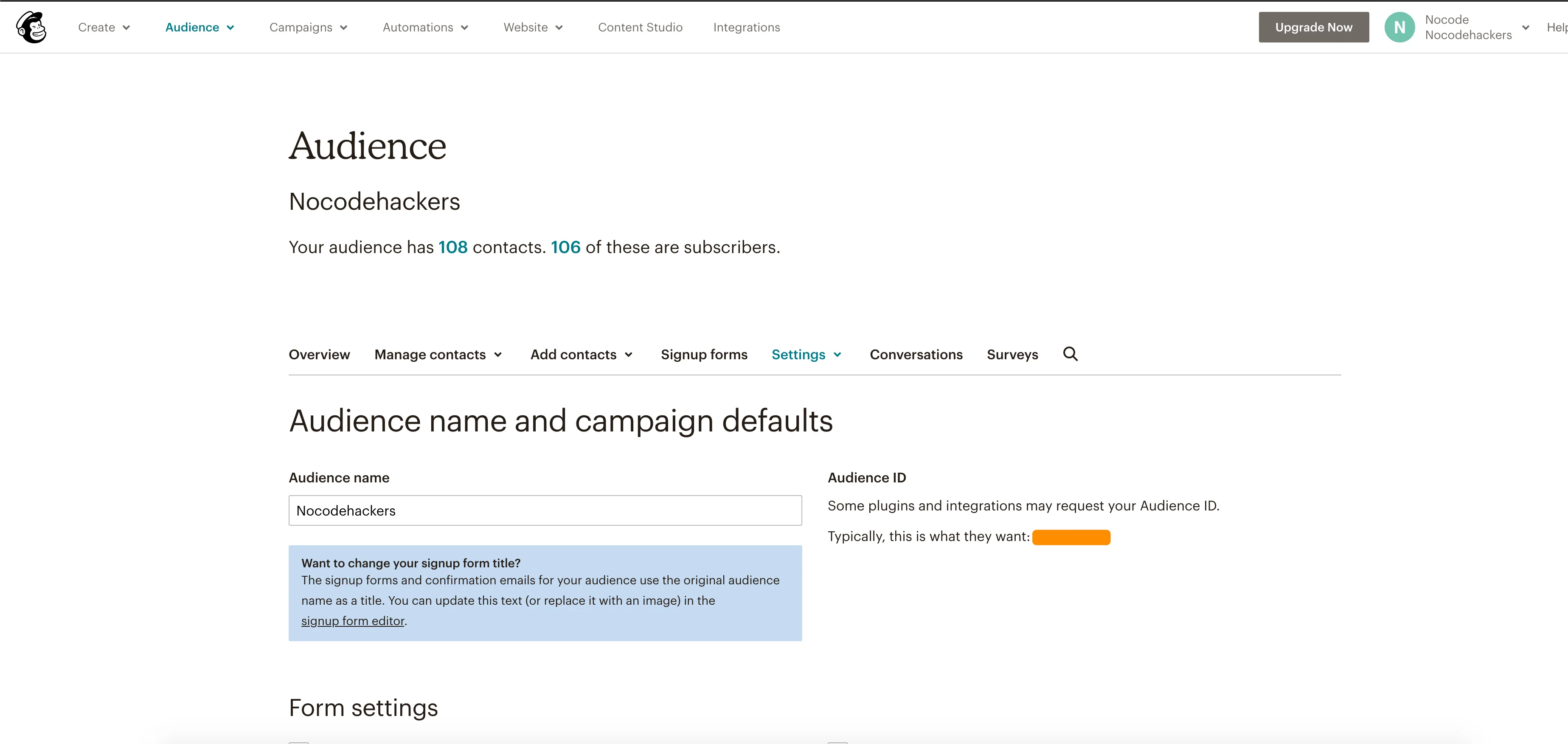This screenshot has width=1568, height=744.
Task: Open the Add contacts dropdown
Action: (x=582, y=354)
